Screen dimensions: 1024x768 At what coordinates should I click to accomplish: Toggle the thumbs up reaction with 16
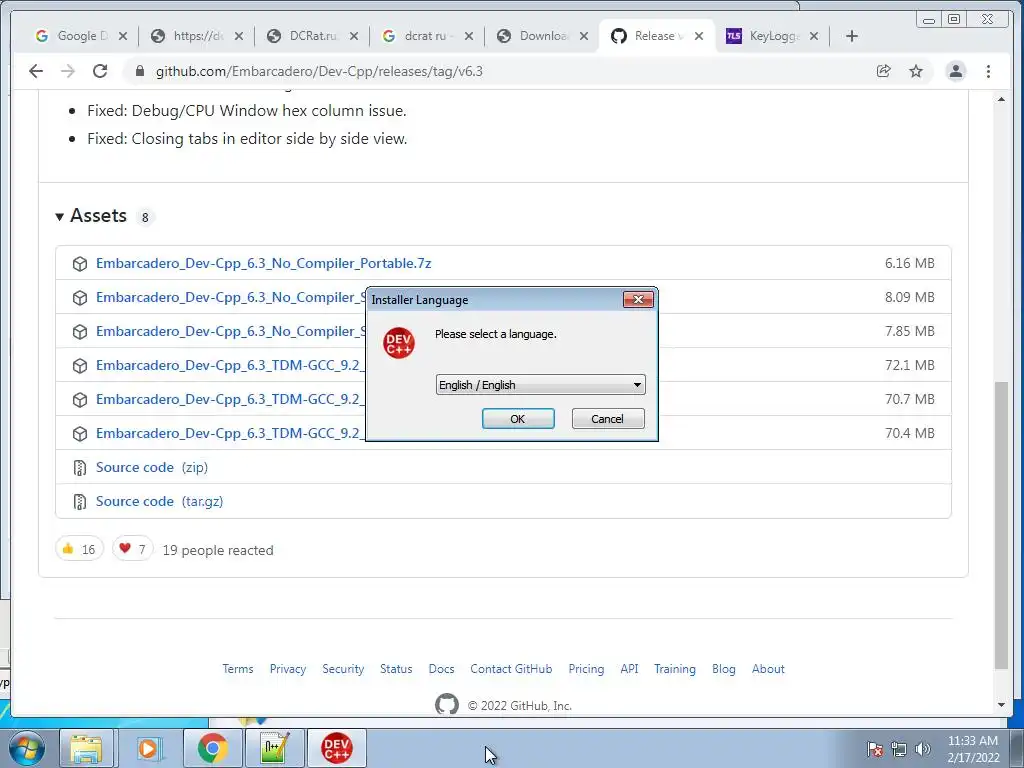pos(79,549)
